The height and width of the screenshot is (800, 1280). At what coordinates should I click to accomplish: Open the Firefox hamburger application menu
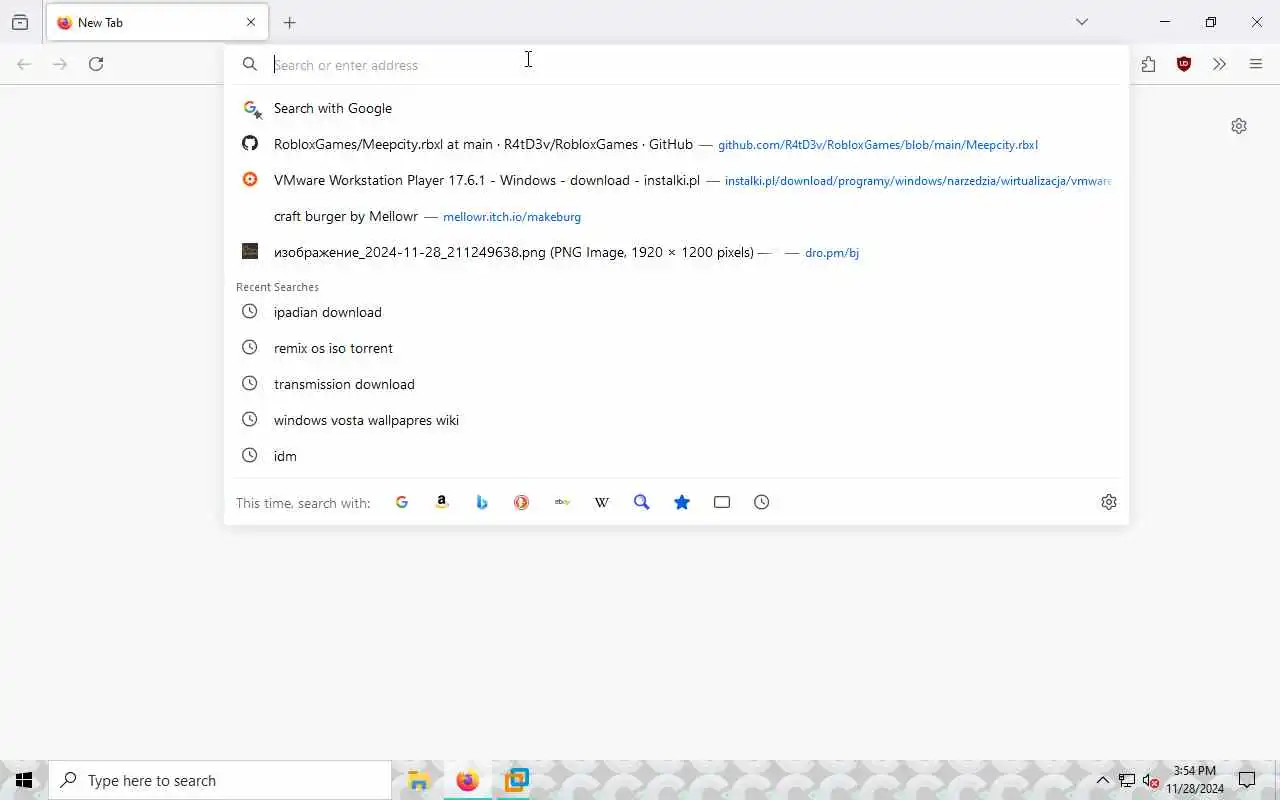pyautogui.click(x=1256, y=64)
